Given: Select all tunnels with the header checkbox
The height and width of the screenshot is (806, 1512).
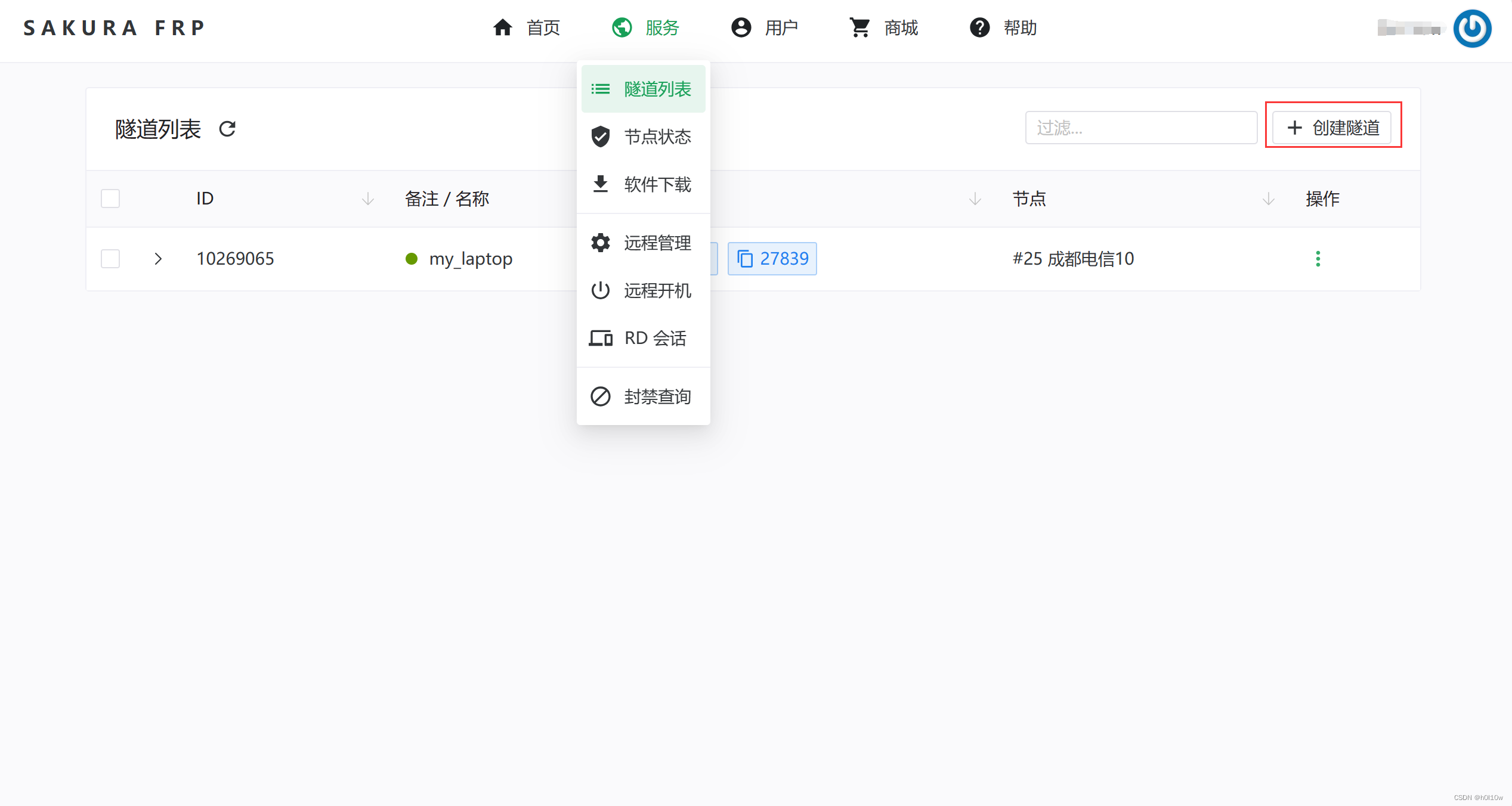Looking at the screenshot, I should [x=110, y=199].
